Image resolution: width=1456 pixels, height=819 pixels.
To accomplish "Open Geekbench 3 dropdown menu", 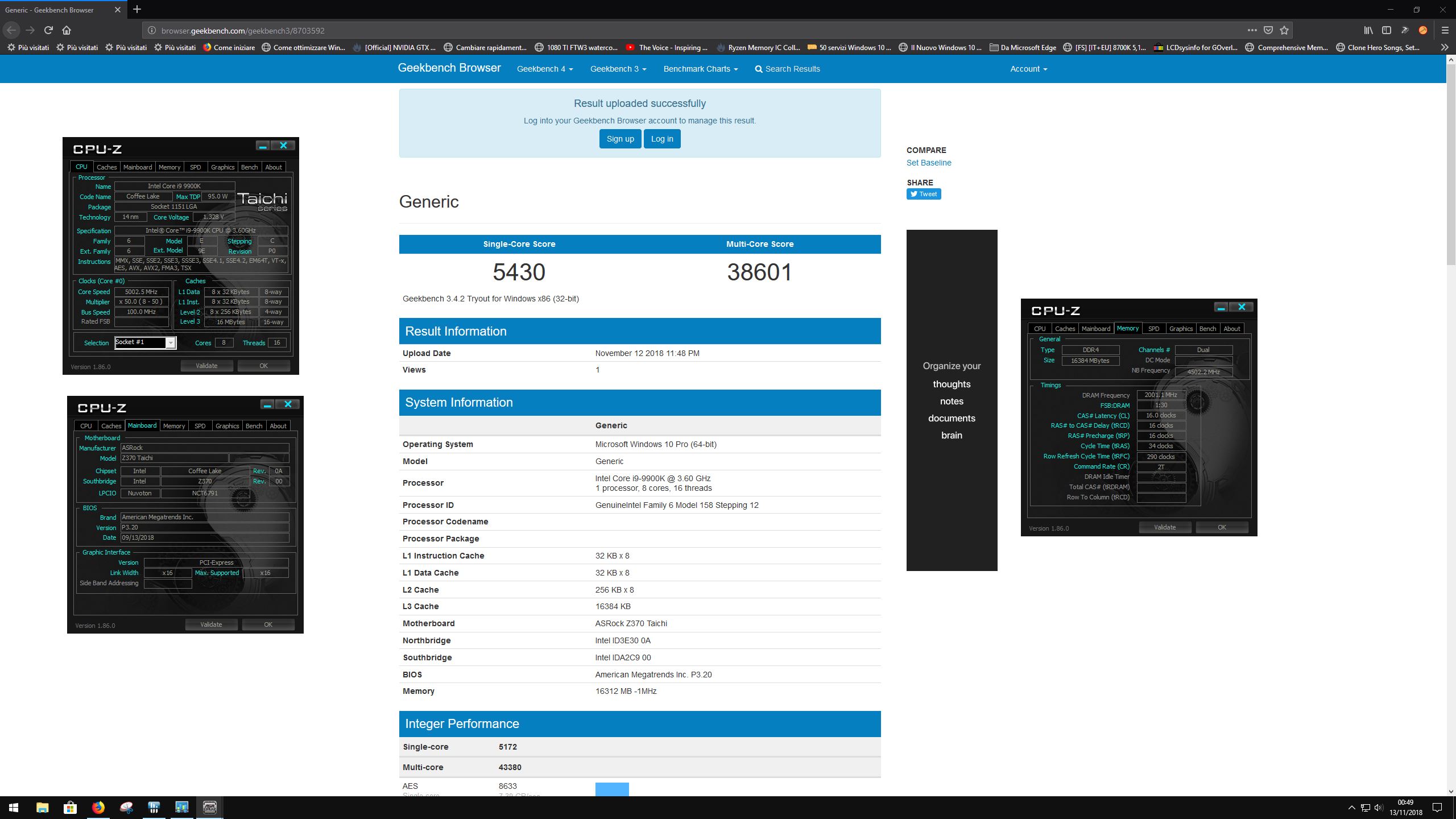I will [x=618, y=69].
